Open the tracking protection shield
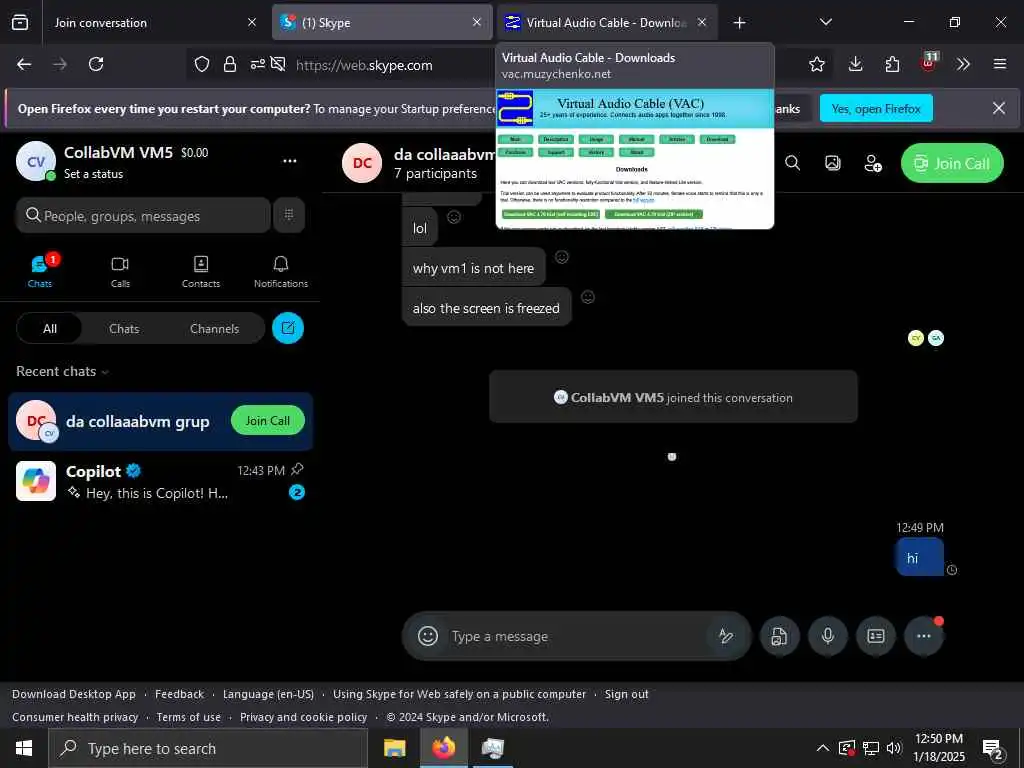This screenshot has width=1024, height=768. [202, 64]
